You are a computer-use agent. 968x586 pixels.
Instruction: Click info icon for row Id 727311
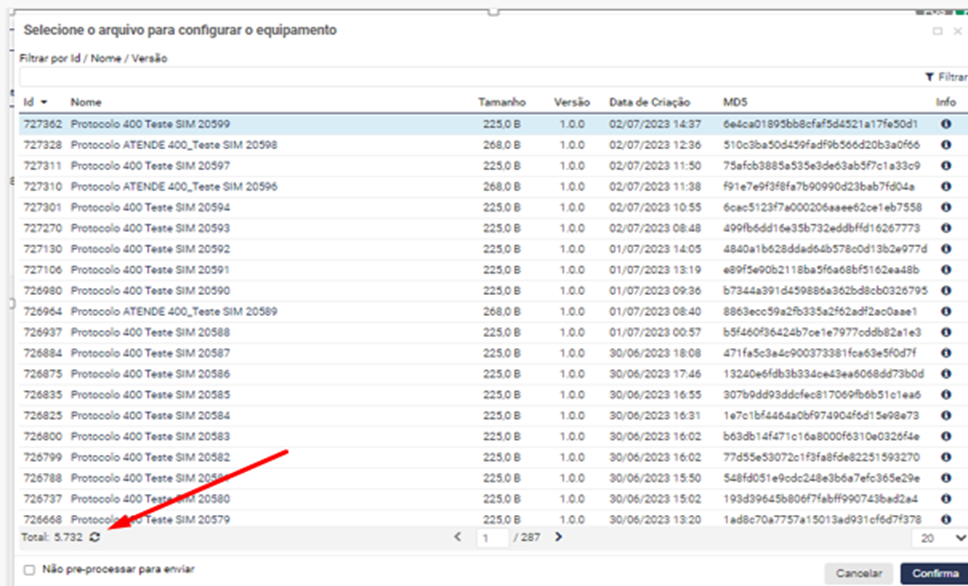(x=945, y=166)
